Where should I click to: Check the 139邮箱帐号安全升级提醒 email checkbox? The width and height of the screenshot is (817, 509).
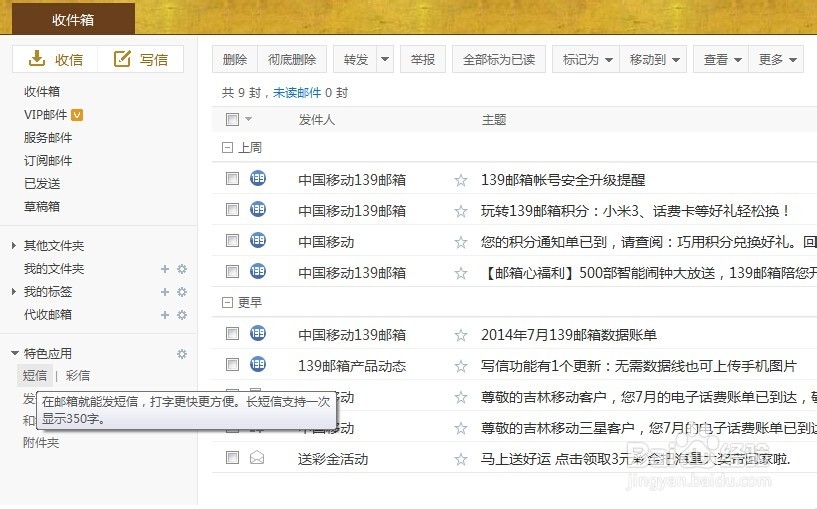pyautogui.click(x=232, y=179)
